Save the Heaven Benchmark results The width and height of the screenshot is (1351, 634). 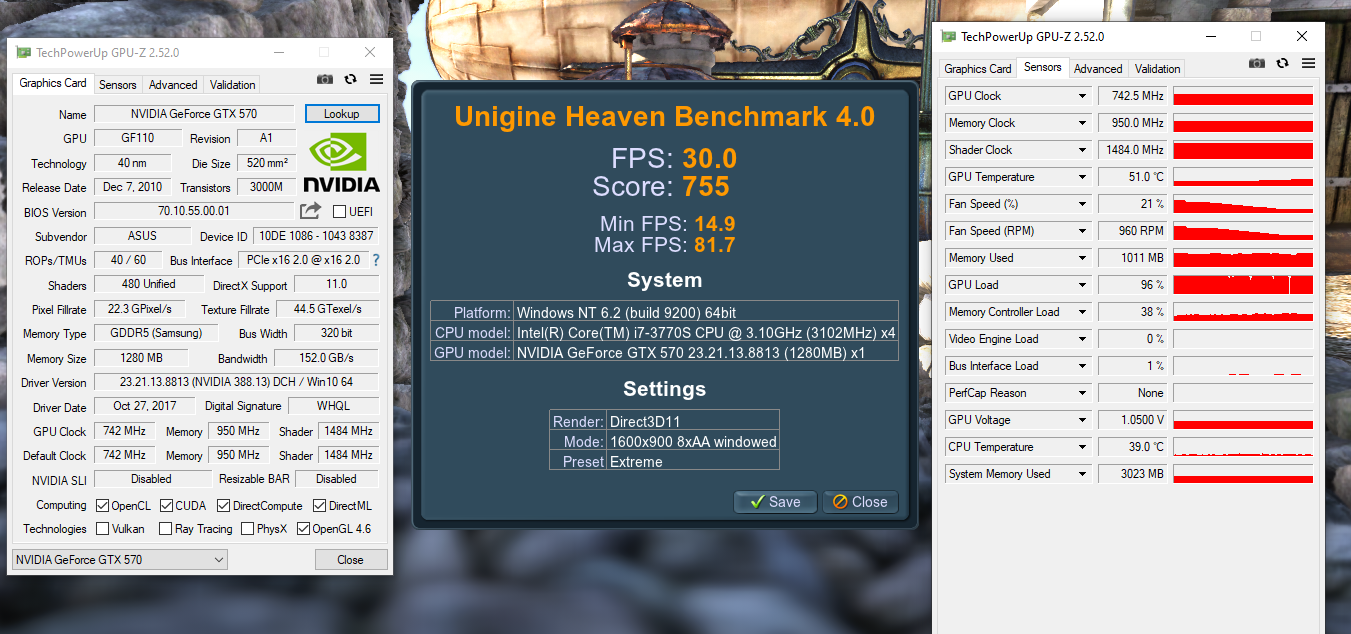[x=775, y=502]
